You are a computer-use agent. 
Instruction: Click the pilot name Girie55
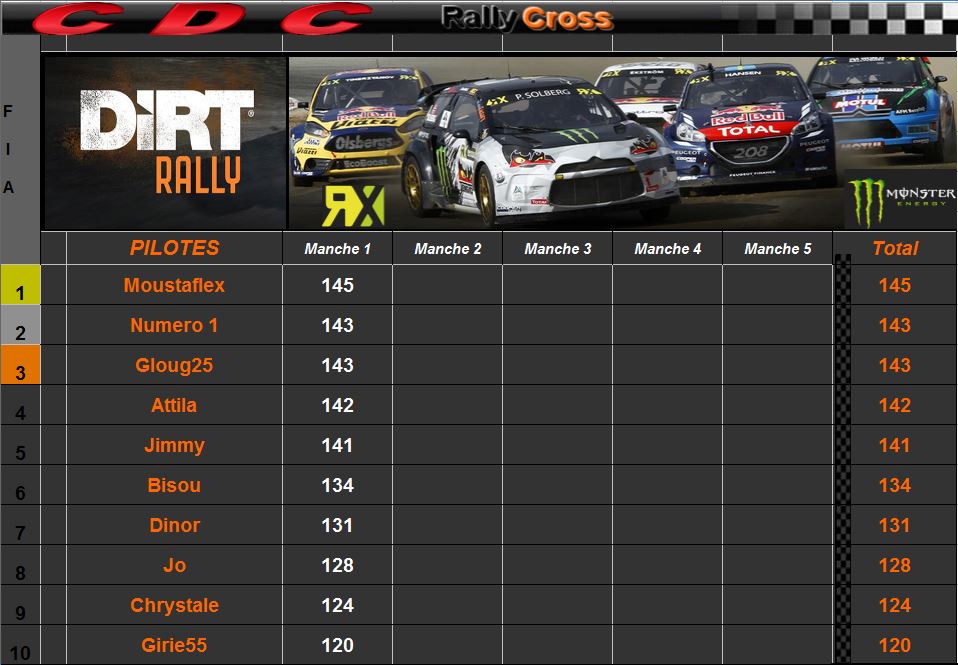pos(174,645)
